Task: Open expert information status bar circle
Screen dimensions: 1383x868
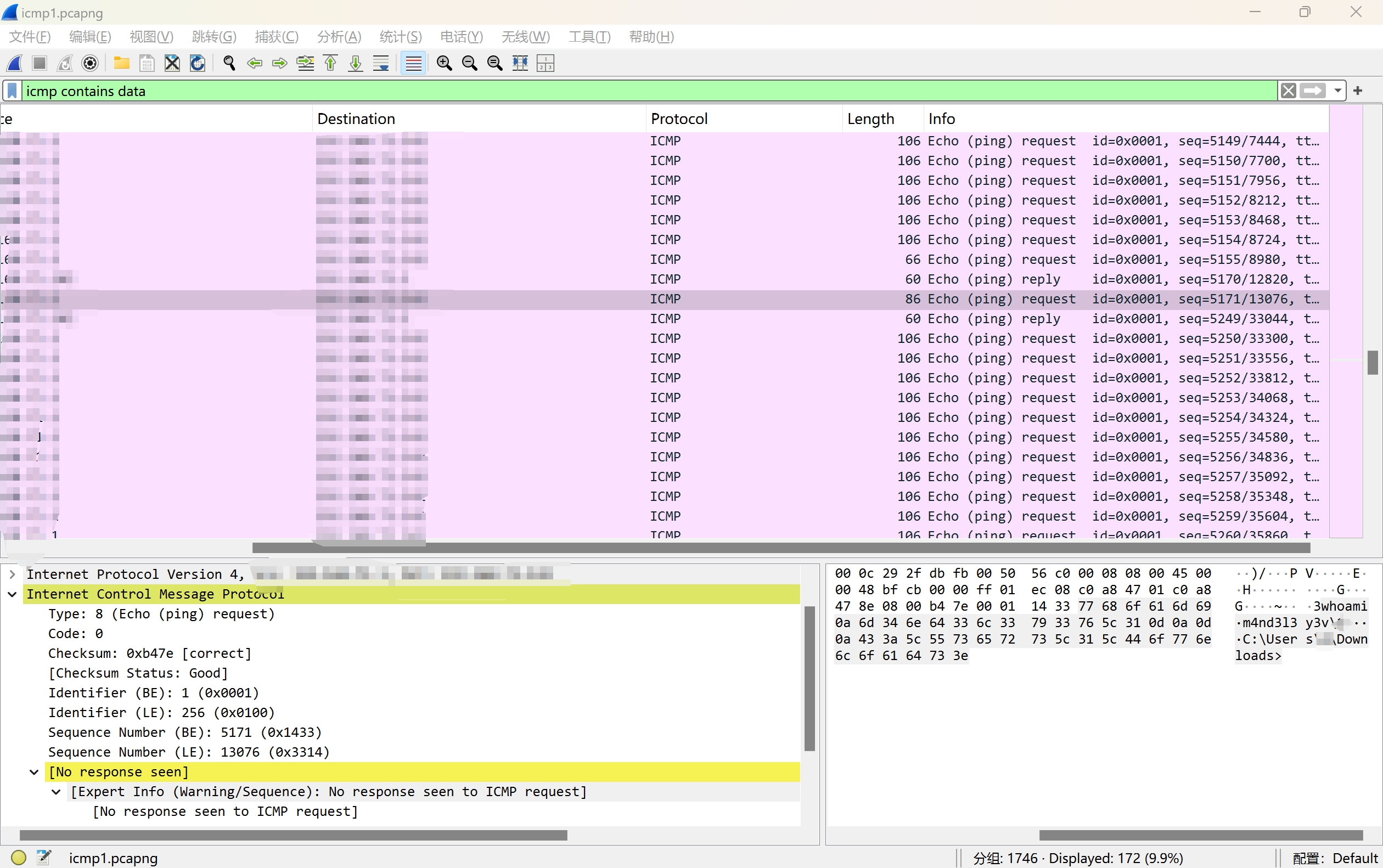Action: (x=18, y=858)
